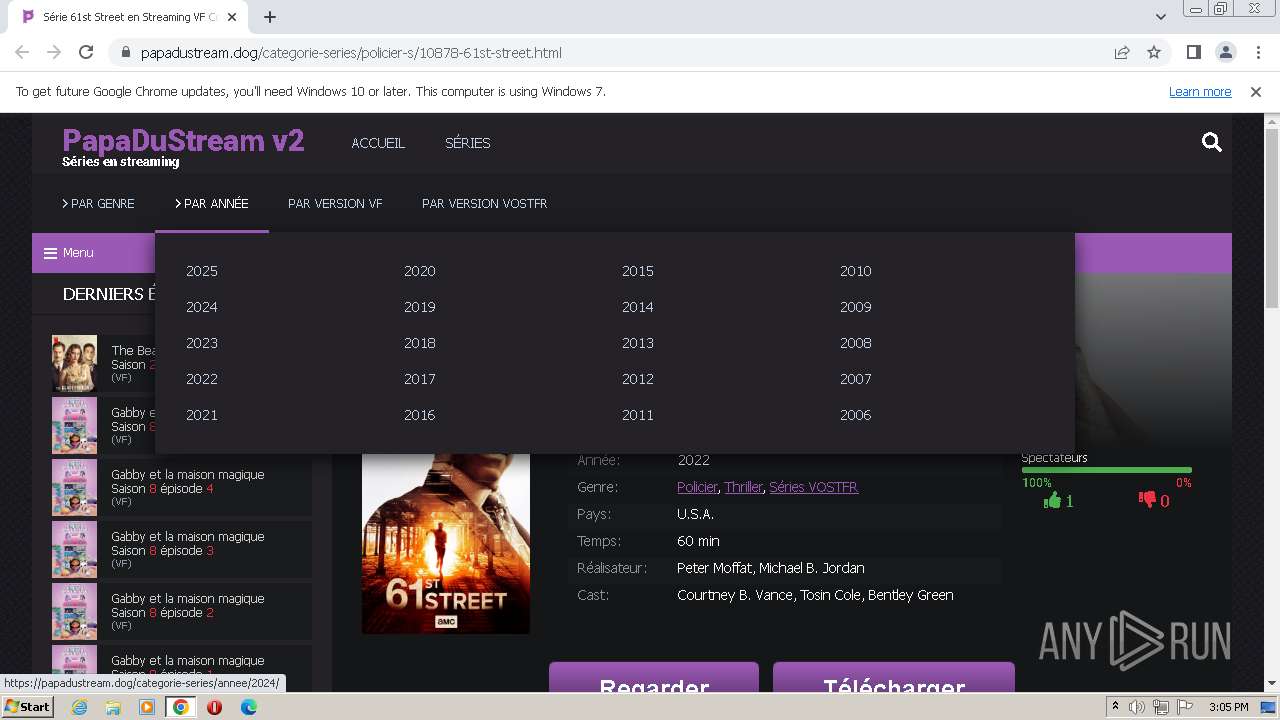
Task: Open the Séries VOSTFR genre link
Action: [813, 487]
